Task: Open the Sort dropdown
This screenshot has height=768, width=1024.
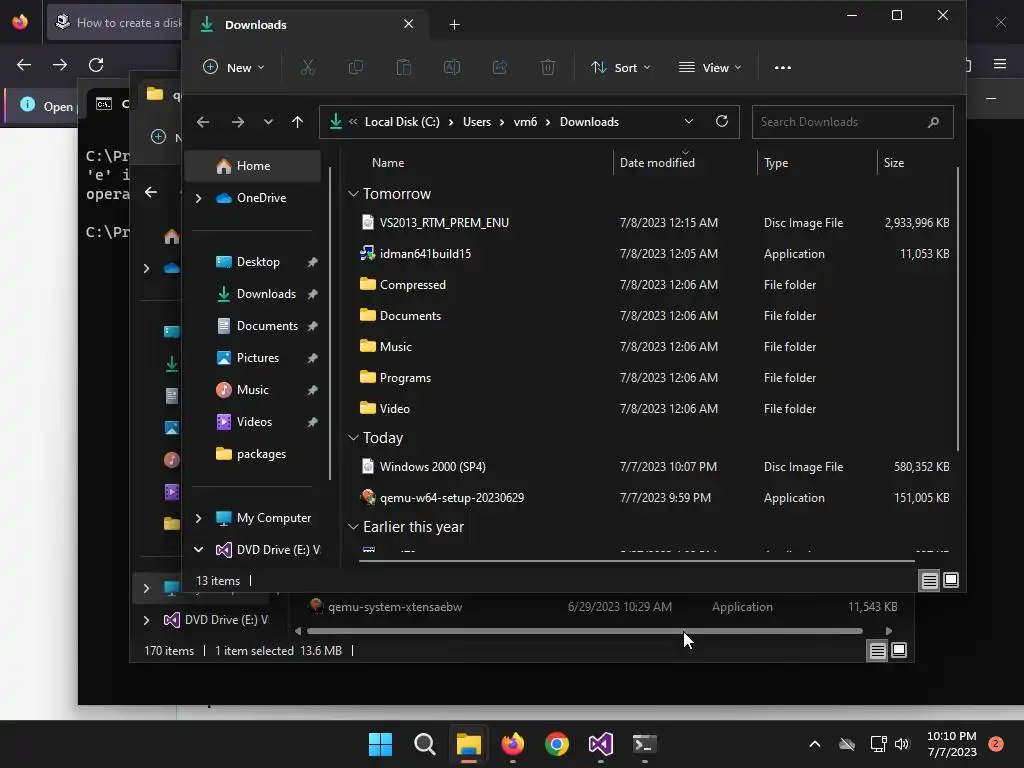Action: click(x=620, y=67)
